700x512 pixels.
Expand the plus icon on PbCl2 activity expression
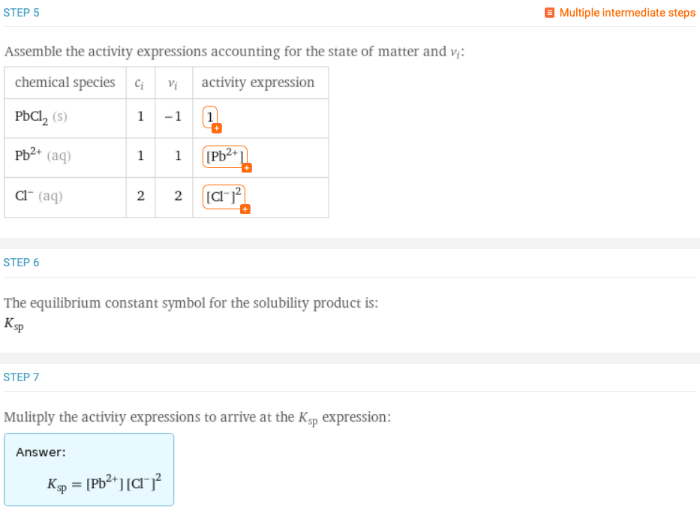point(216,128)
